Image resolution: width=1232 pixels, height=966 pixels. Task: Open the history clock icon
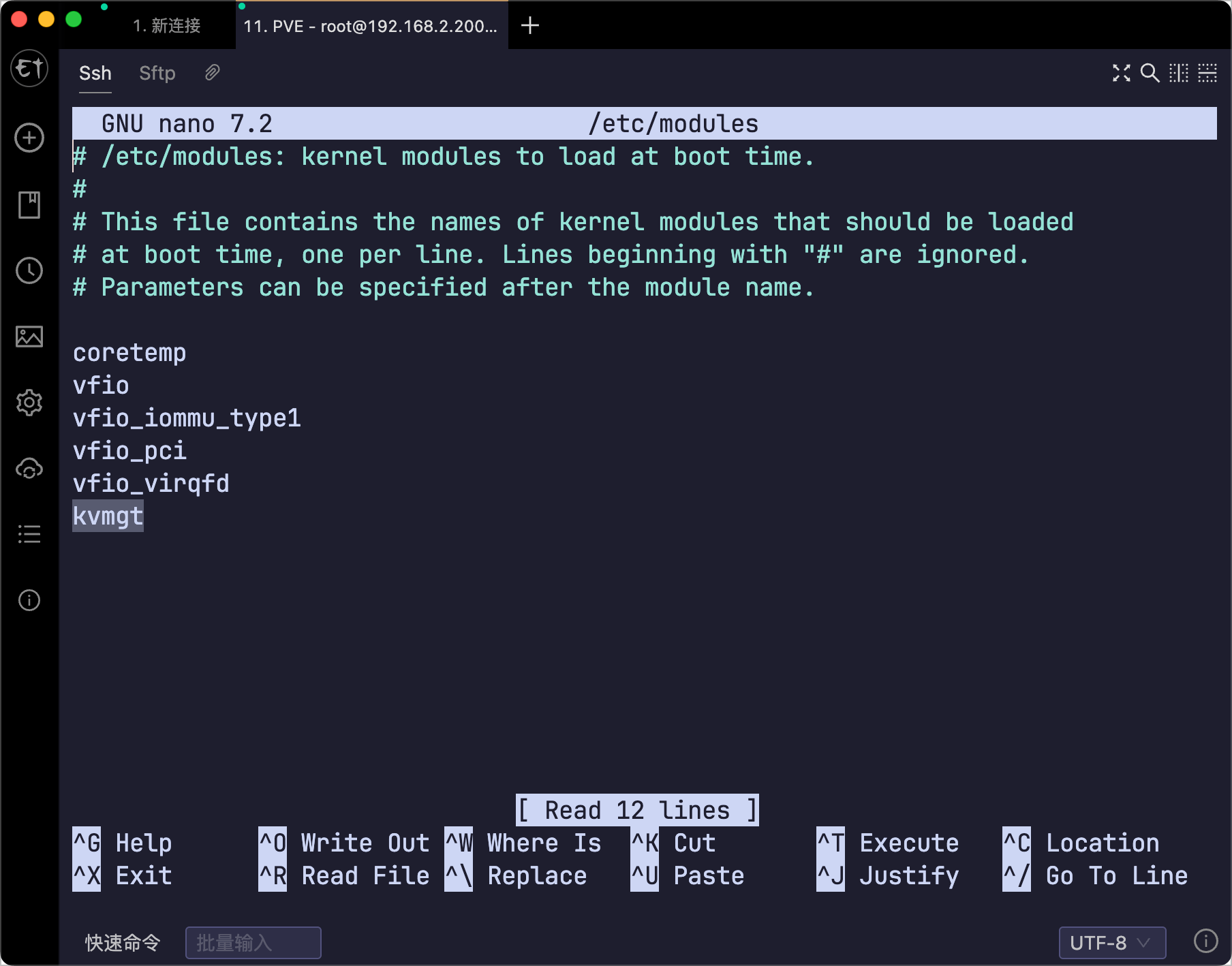[29, 270]
